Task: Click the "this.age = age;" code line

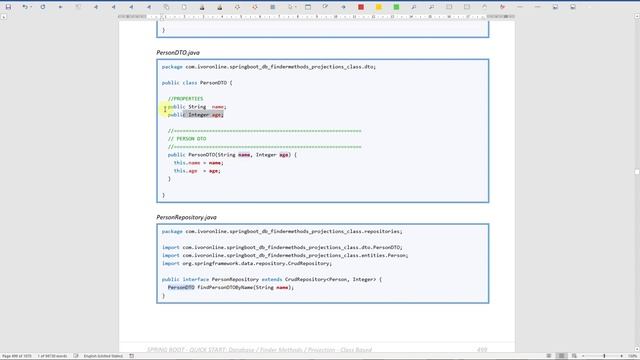Action: [x=197, y=171]
